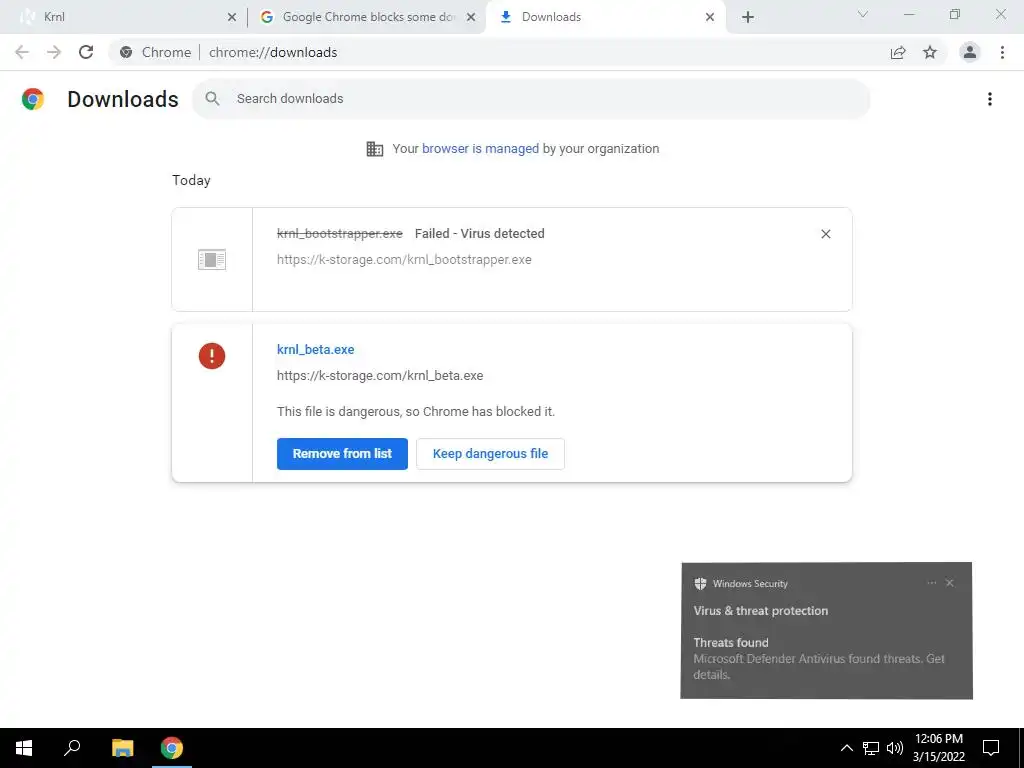Open Windows Security notification options ellipsis
The height and width of the screenshot is (768, 1024).
coord(931,583)
